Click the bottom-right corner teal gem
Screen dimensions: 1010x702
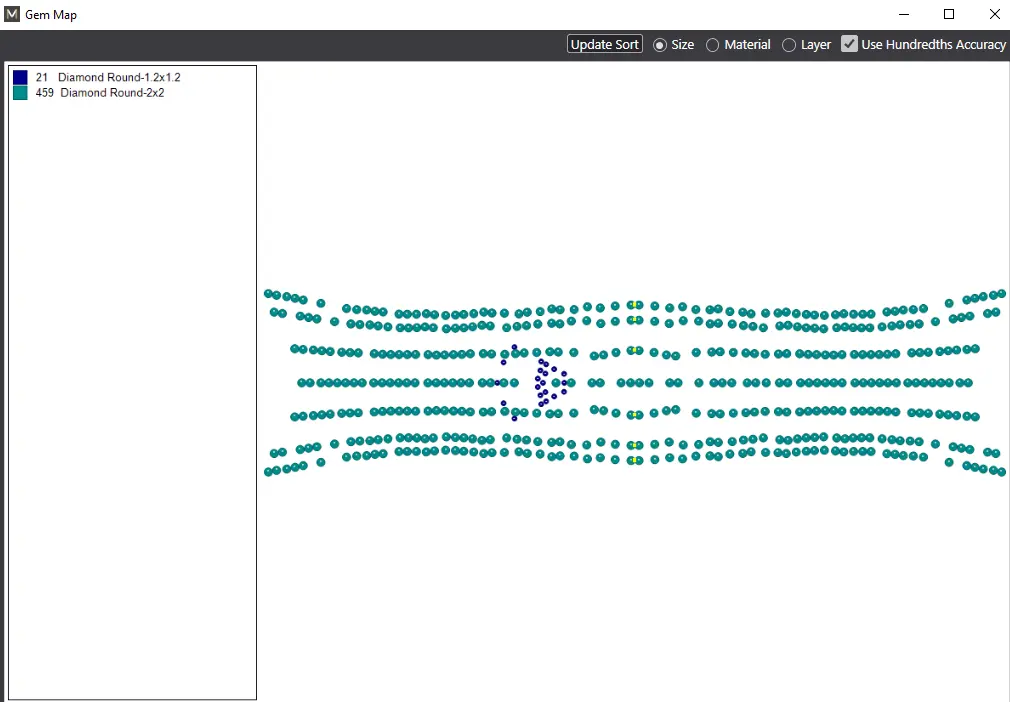tap(1001, 472)
